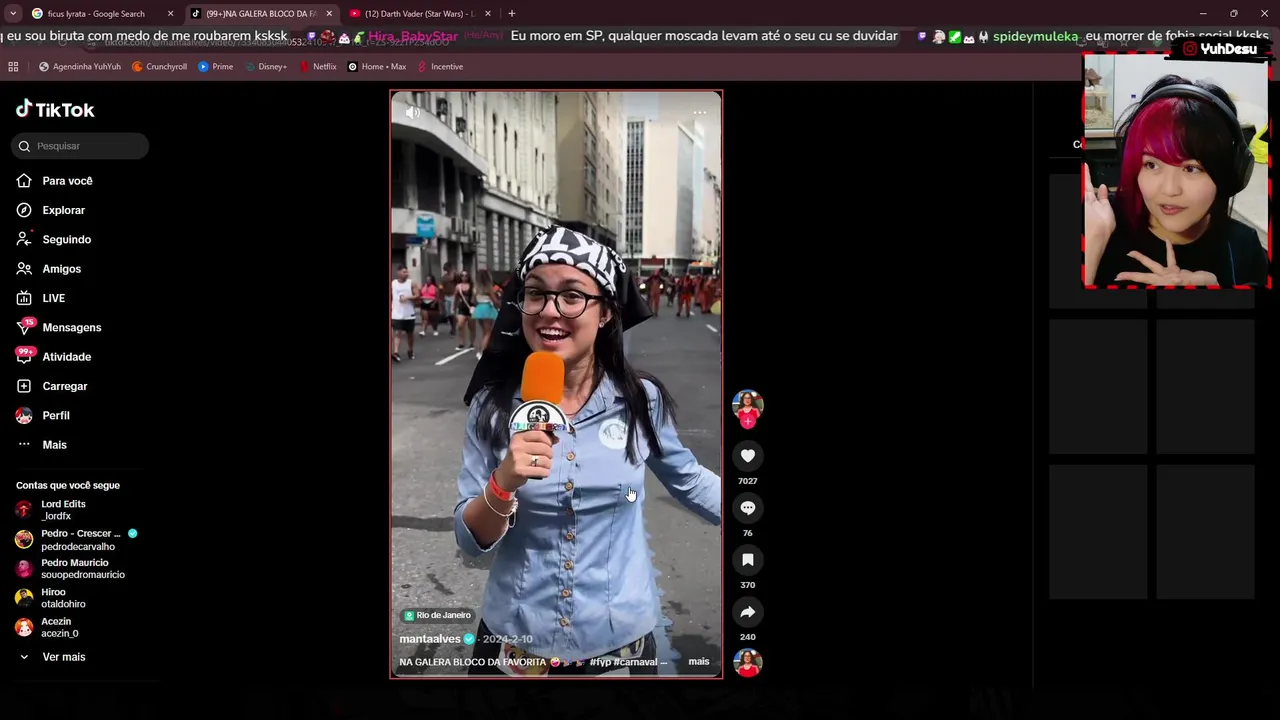Toggle the video mute speaker icon
The width and height of the screenshot is (1280, 720).
point(412,113)
